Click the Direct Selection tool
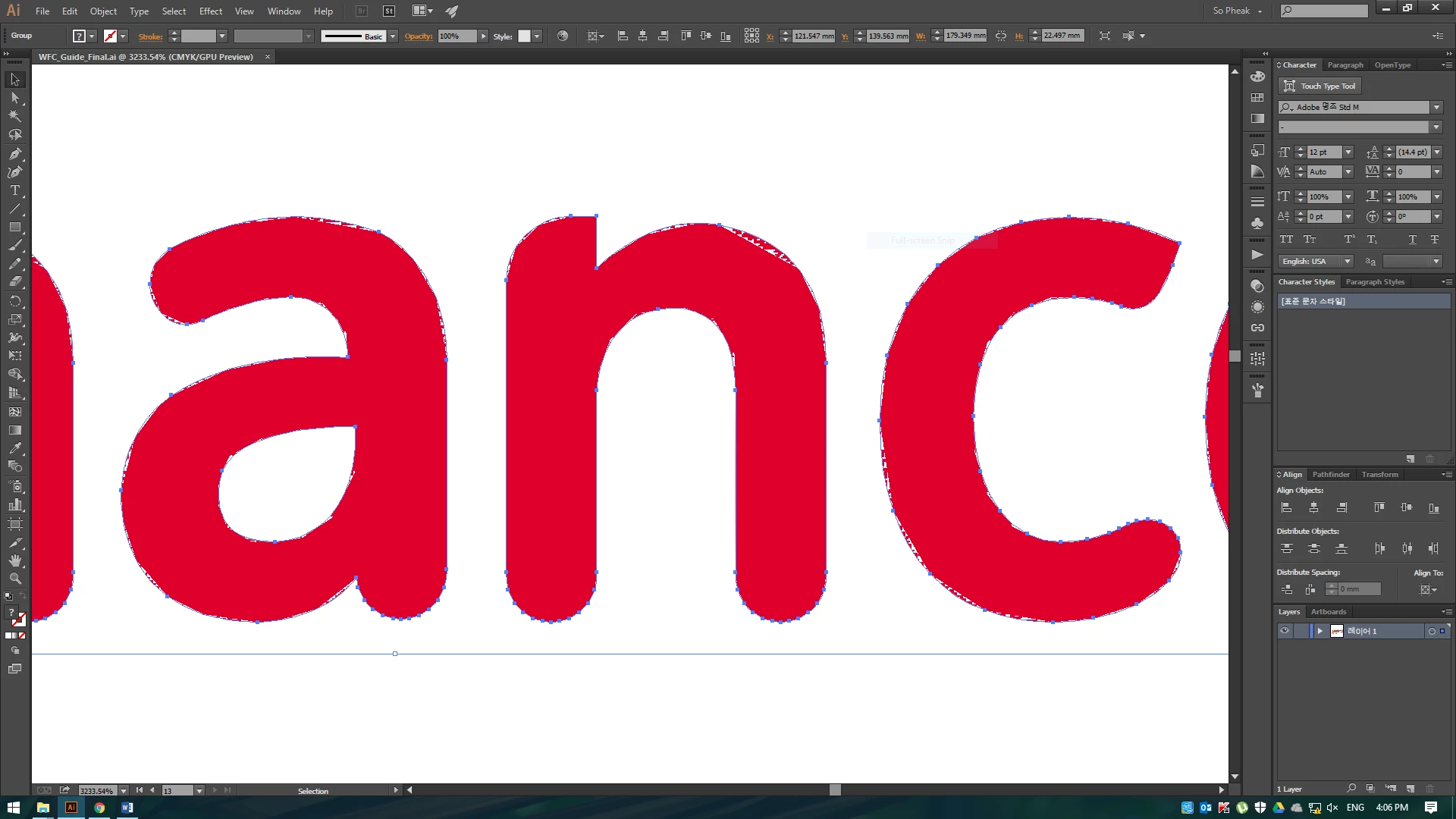Screen dimensions: 1456x819 15,98
